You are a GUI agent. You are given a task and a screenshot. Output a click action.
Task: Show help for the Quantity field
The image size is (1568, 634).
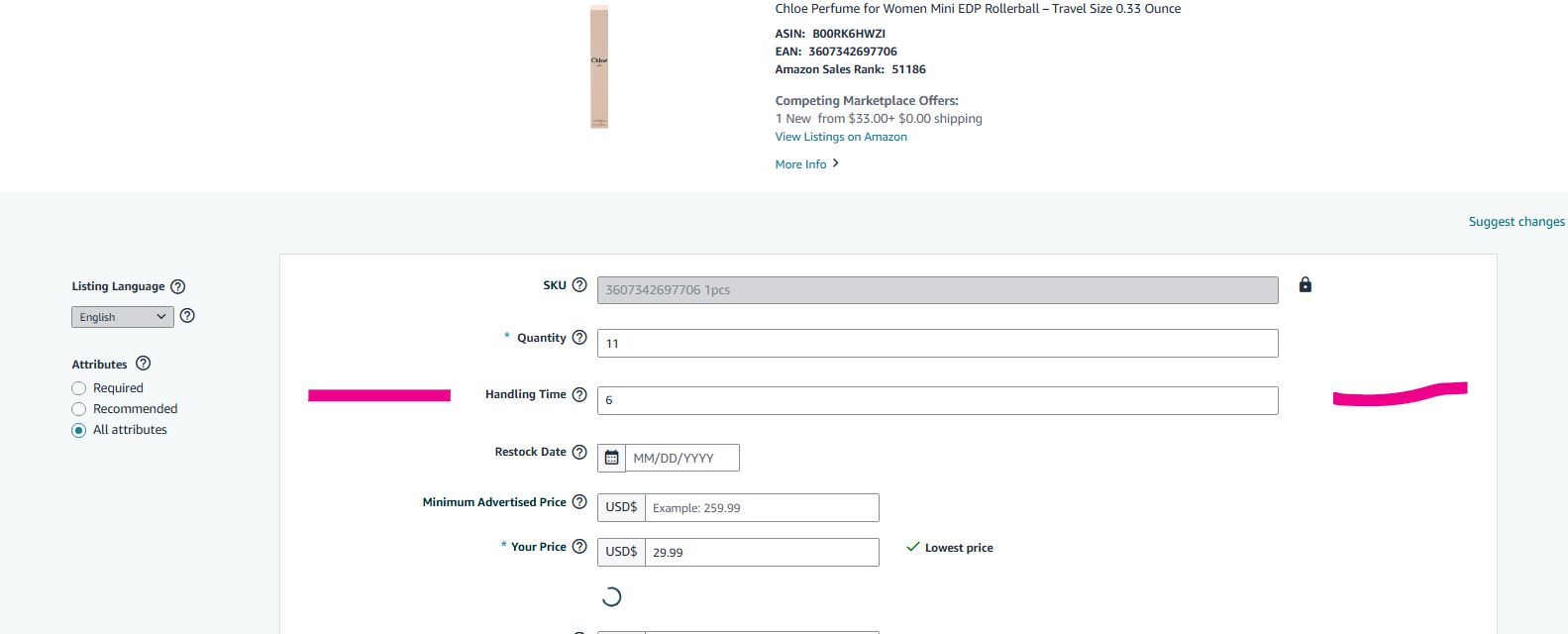click(579, 338)
